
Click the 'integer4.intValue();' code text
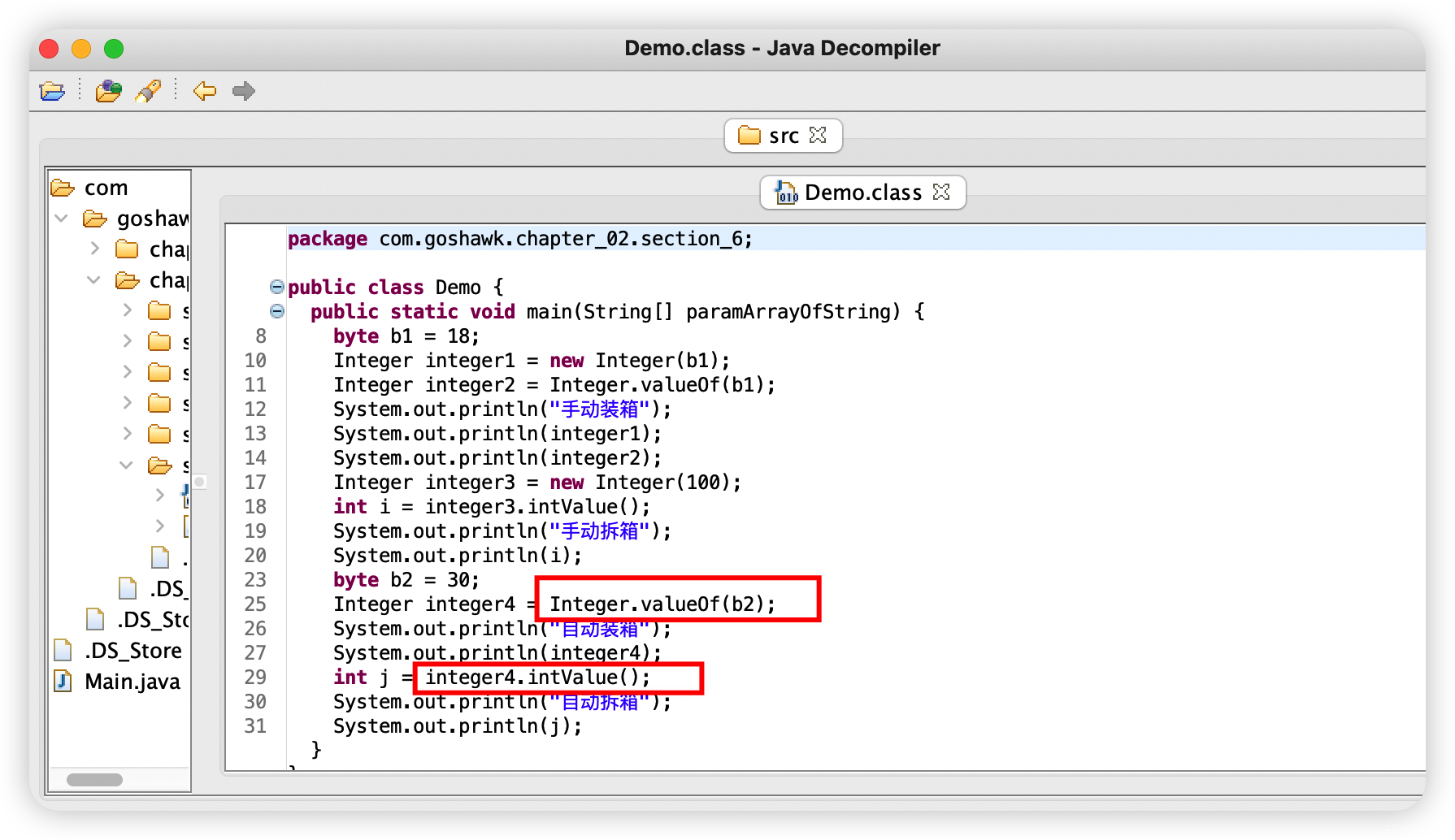[537, 678]
